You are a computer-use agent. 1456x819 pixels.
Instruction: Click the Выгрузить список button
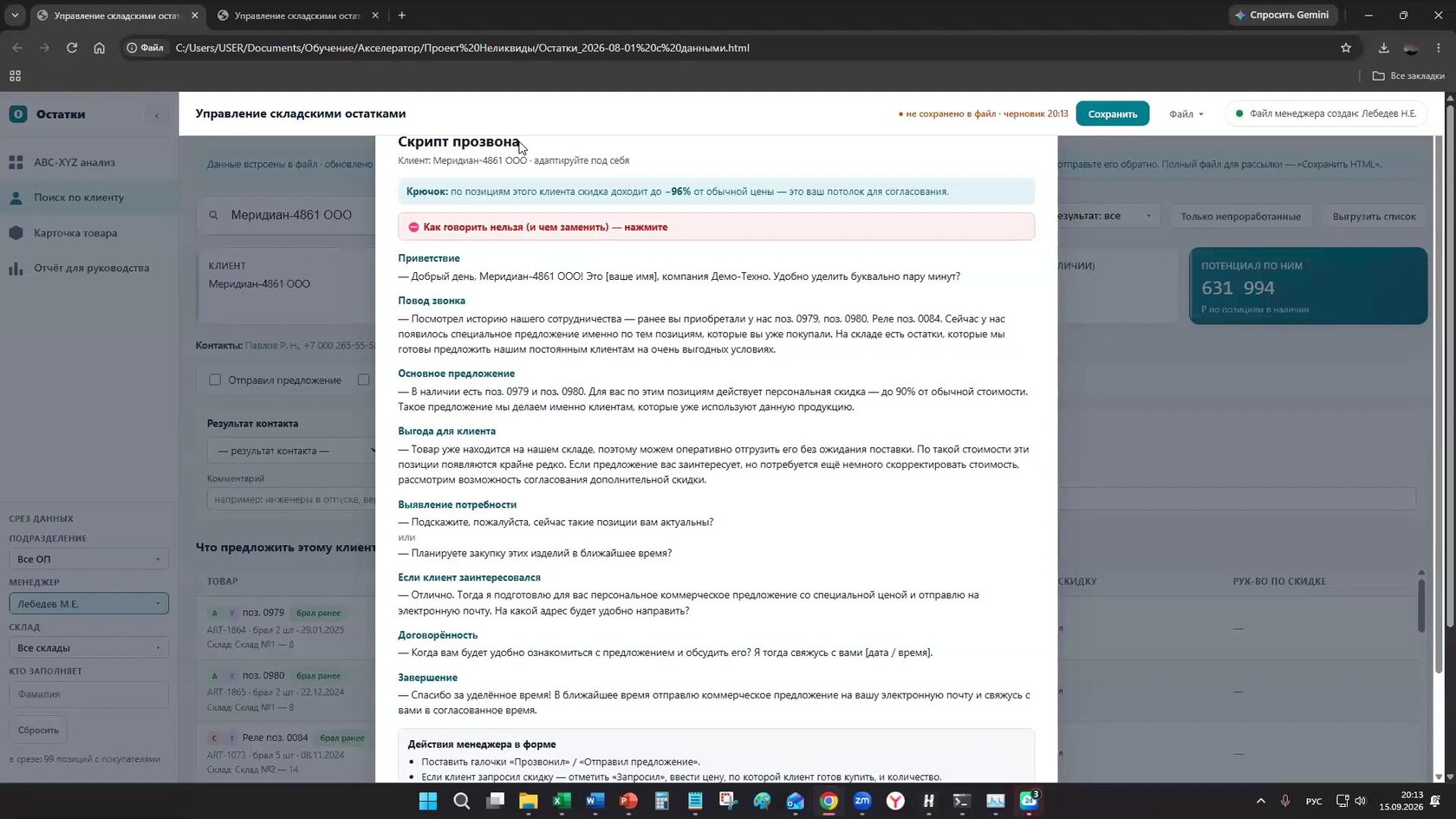[x=1374, y=216]
